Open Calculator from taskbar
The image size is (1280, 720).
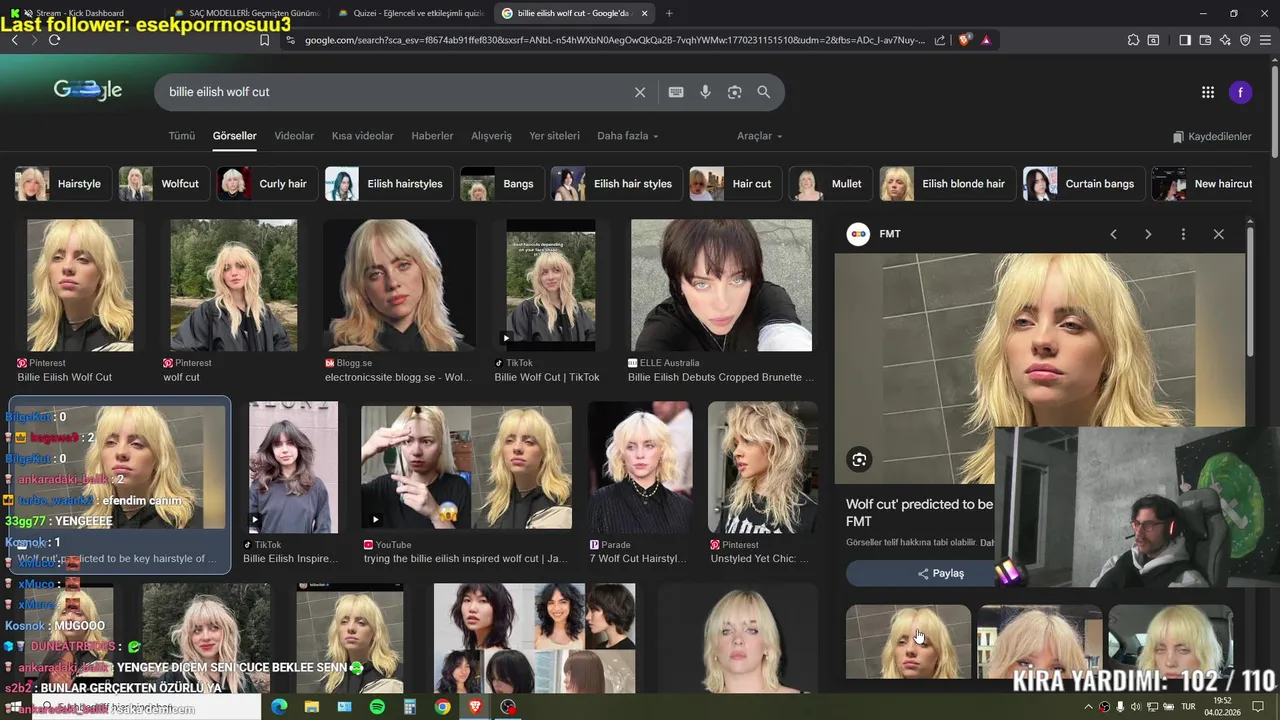tap(410, 707)
